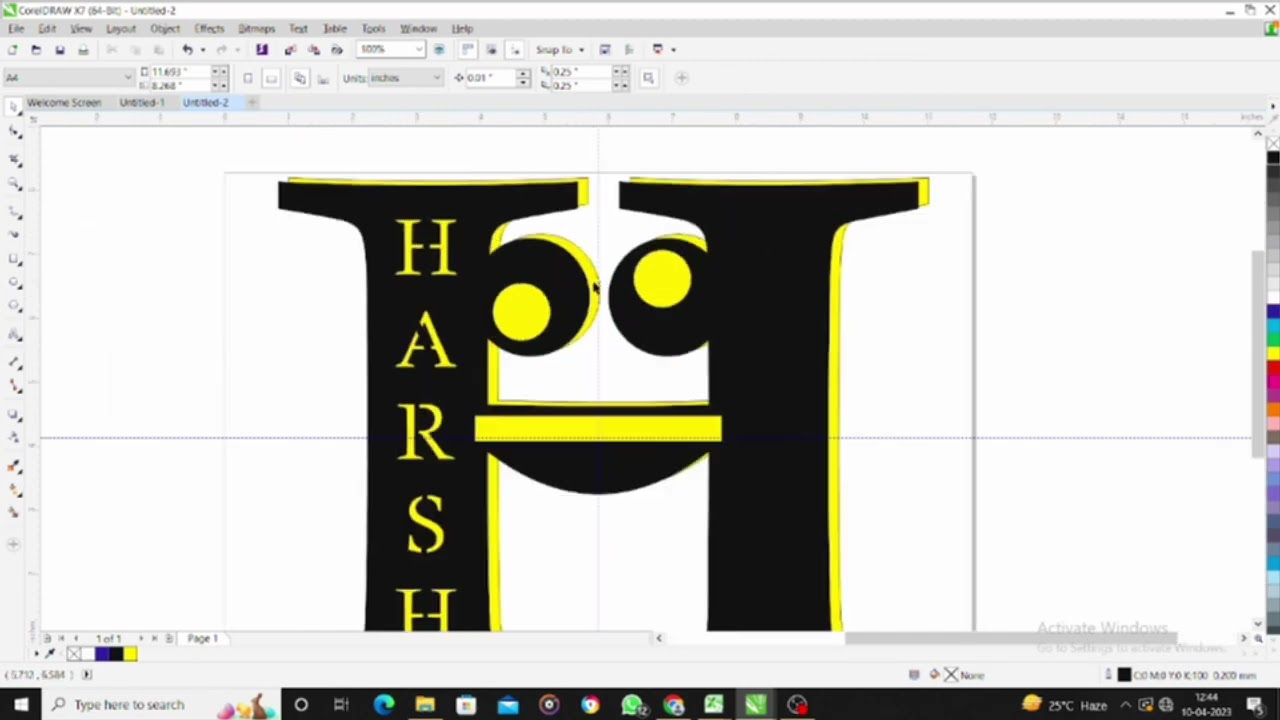Select the Parallel Dimension tool

14,362
